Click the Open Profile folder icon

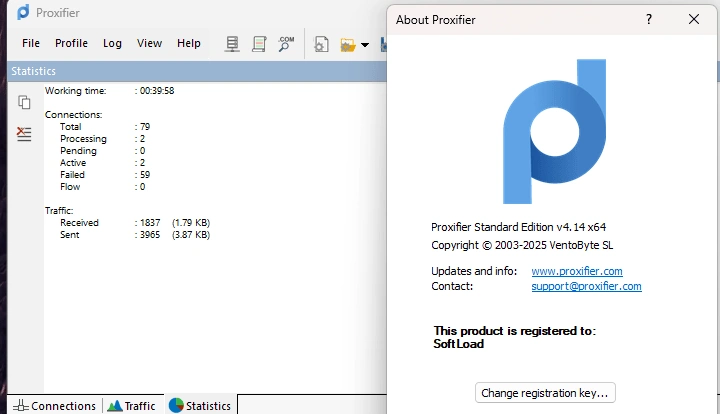[x=348, y=45]
